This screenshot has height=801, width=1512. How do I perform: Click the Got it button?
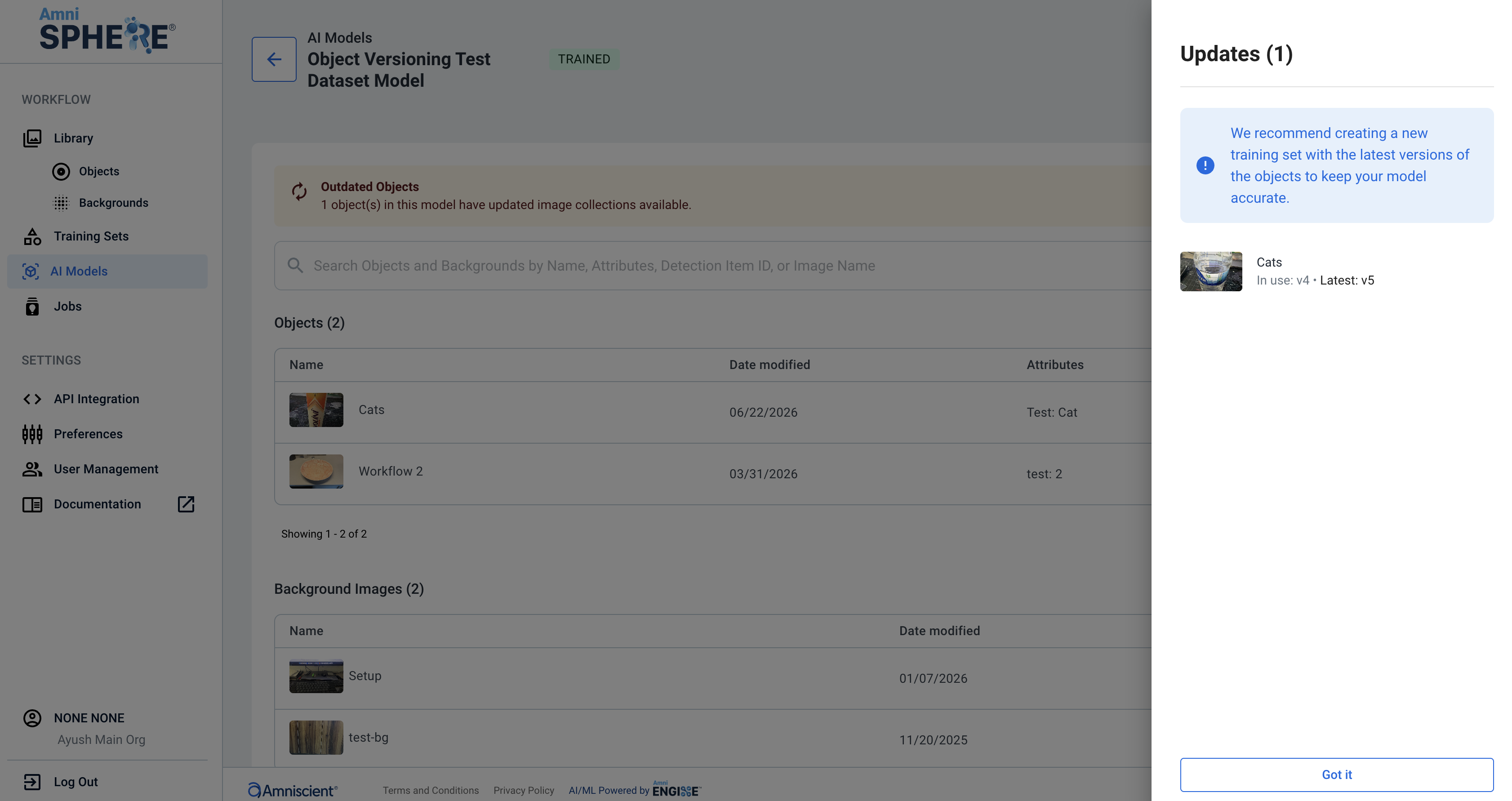pyautogui.click(x=1337, y=774)
